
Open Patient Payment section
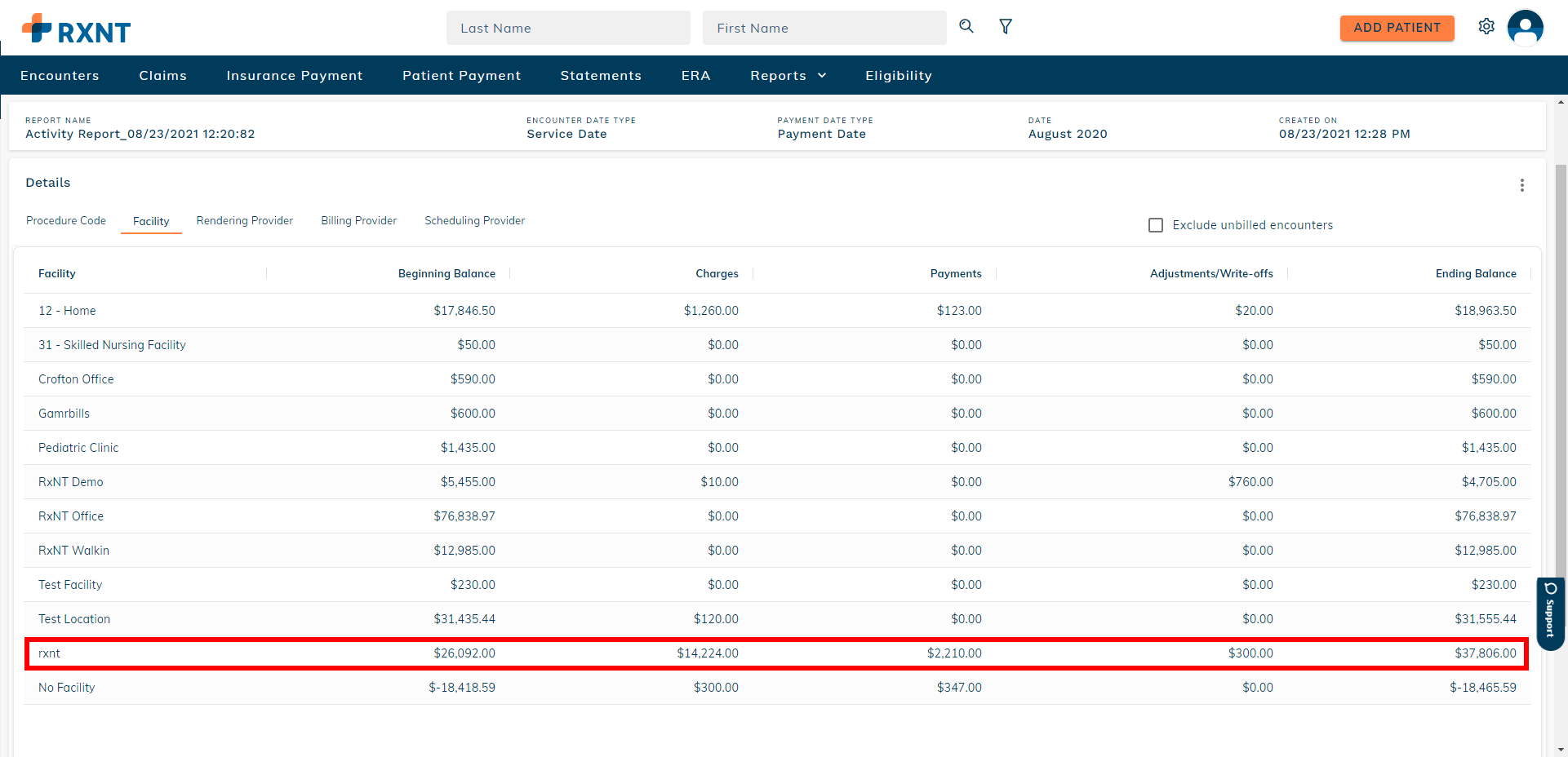pyautogui.click(x=461, y=75)
